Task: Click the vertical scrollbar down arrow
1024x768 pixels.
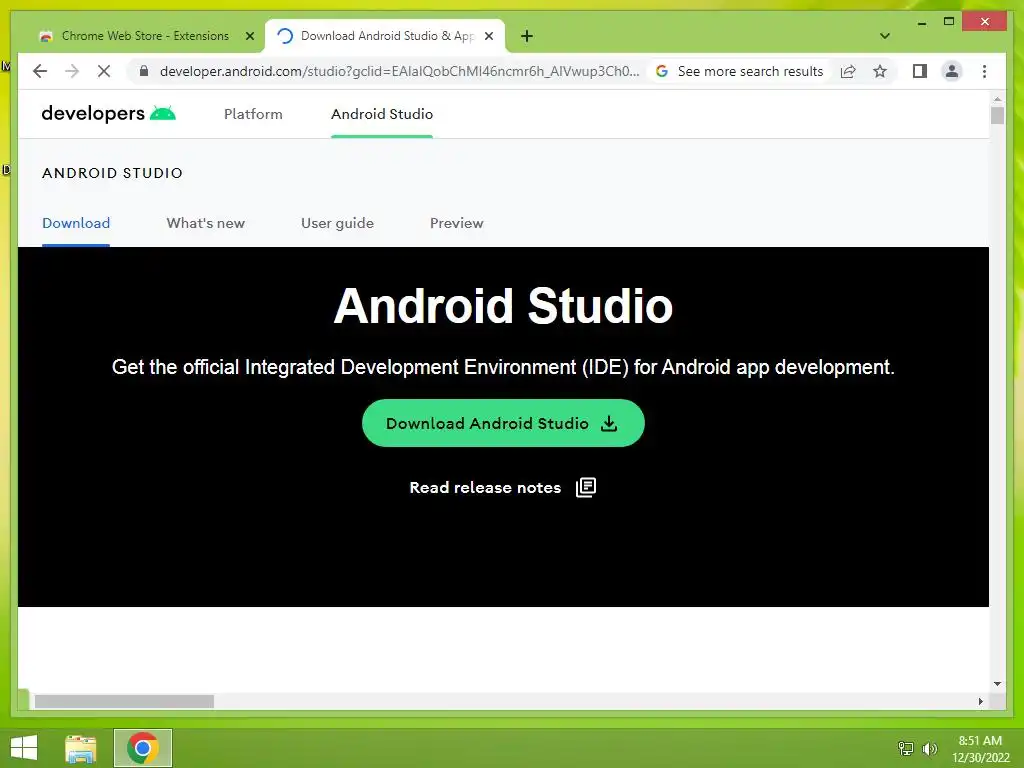Action: point(997,684)
